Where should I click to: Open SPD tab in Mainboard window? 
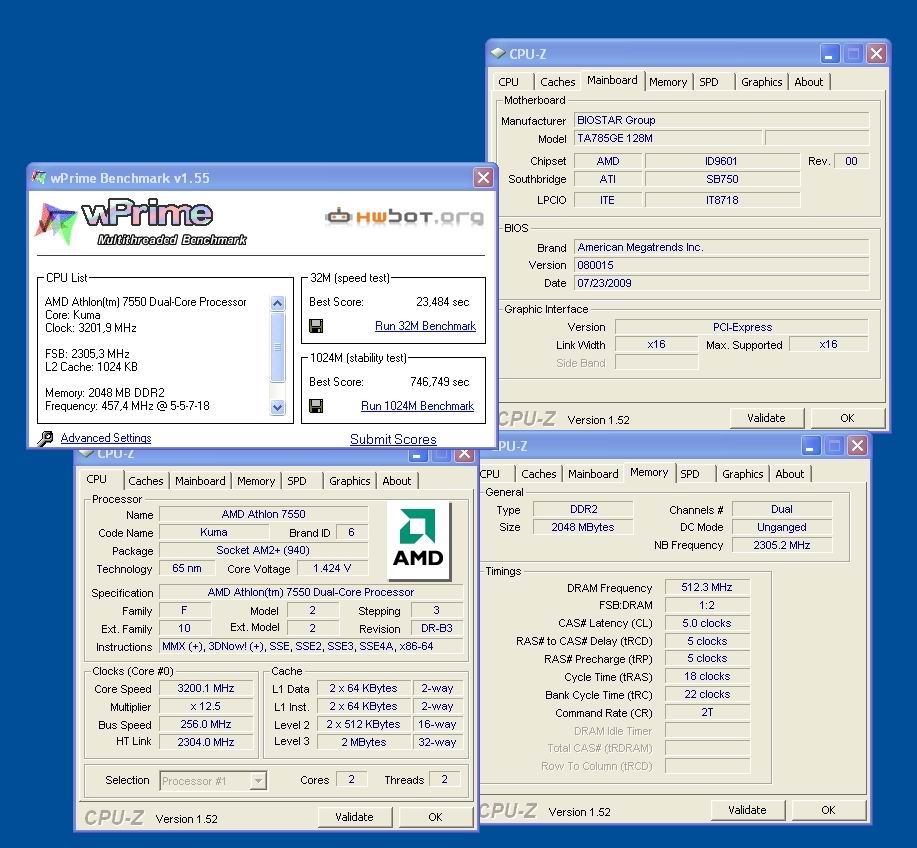click(709, 82)
